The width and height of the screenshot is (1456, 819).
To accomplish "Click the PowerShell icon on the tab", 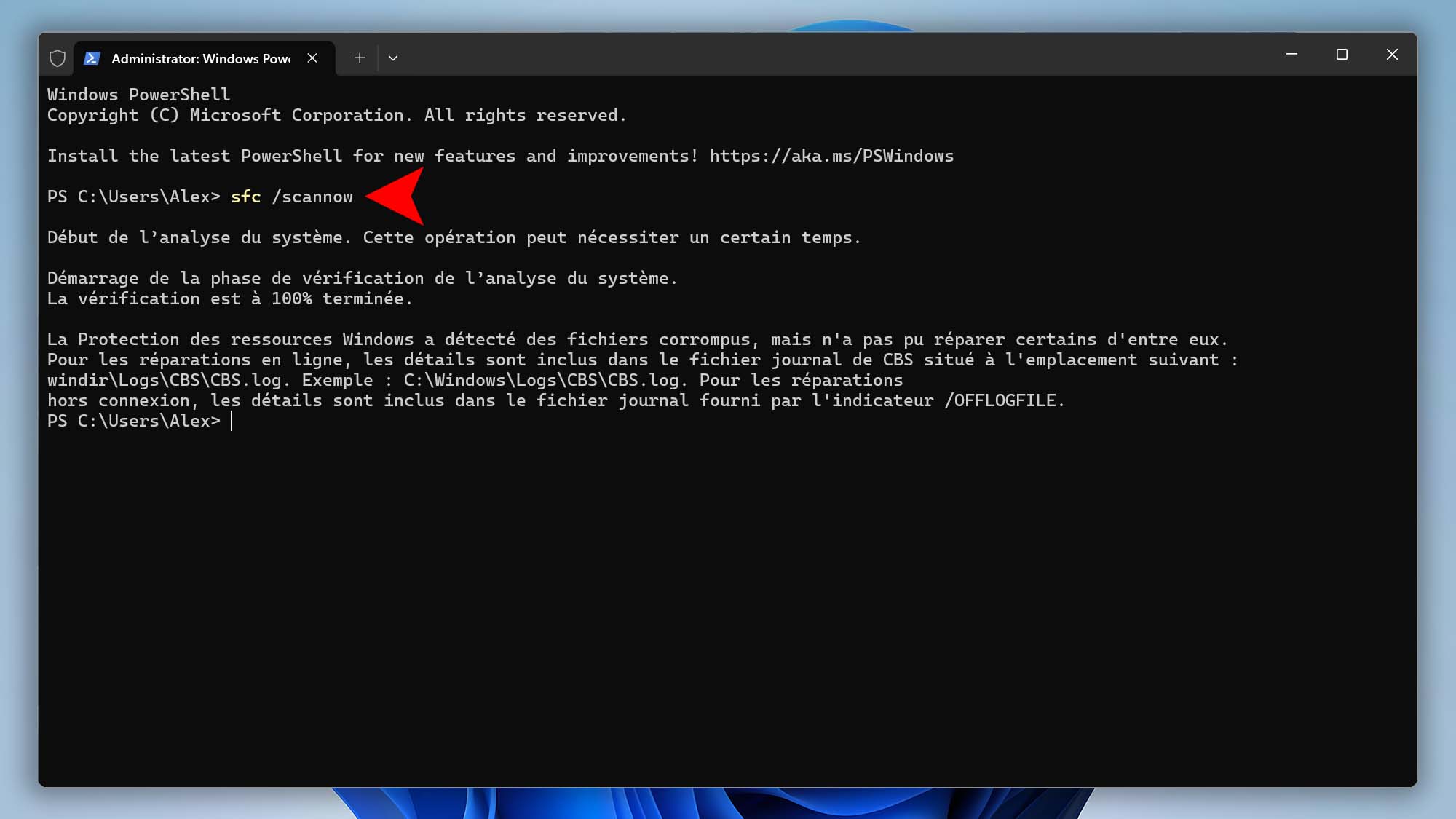I will [92, 58].
